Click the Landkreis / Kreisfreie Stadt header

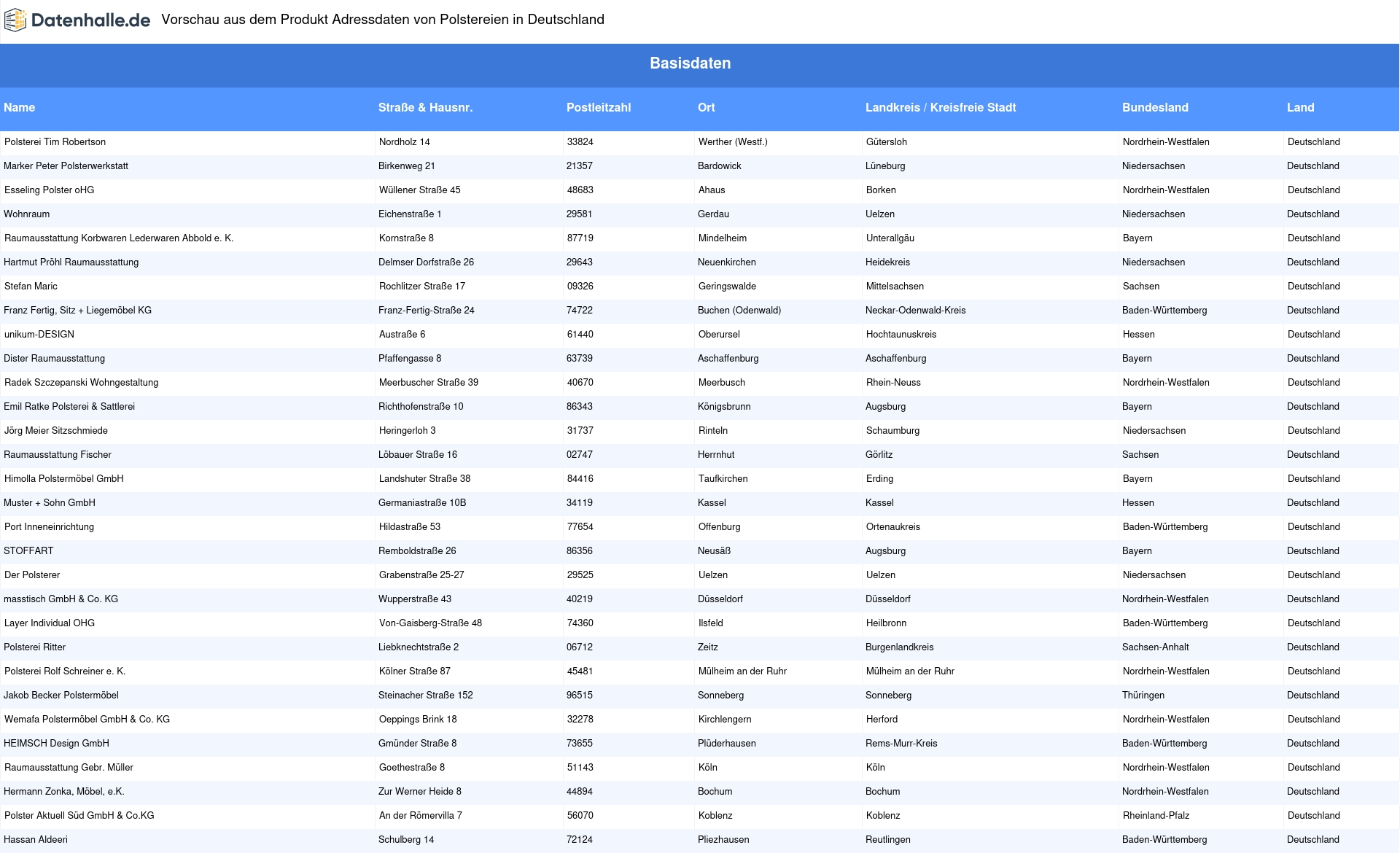[x=941, y=107]
